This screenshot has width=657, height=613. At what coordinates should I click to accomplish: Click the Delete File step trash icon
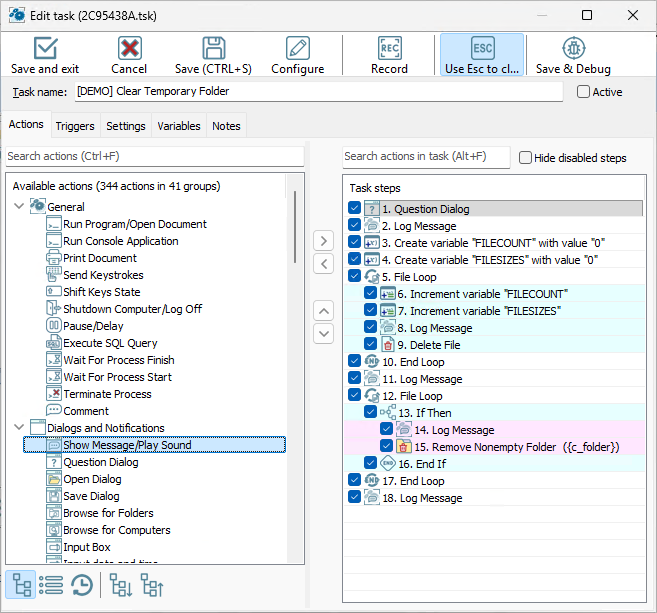(388, 344)
